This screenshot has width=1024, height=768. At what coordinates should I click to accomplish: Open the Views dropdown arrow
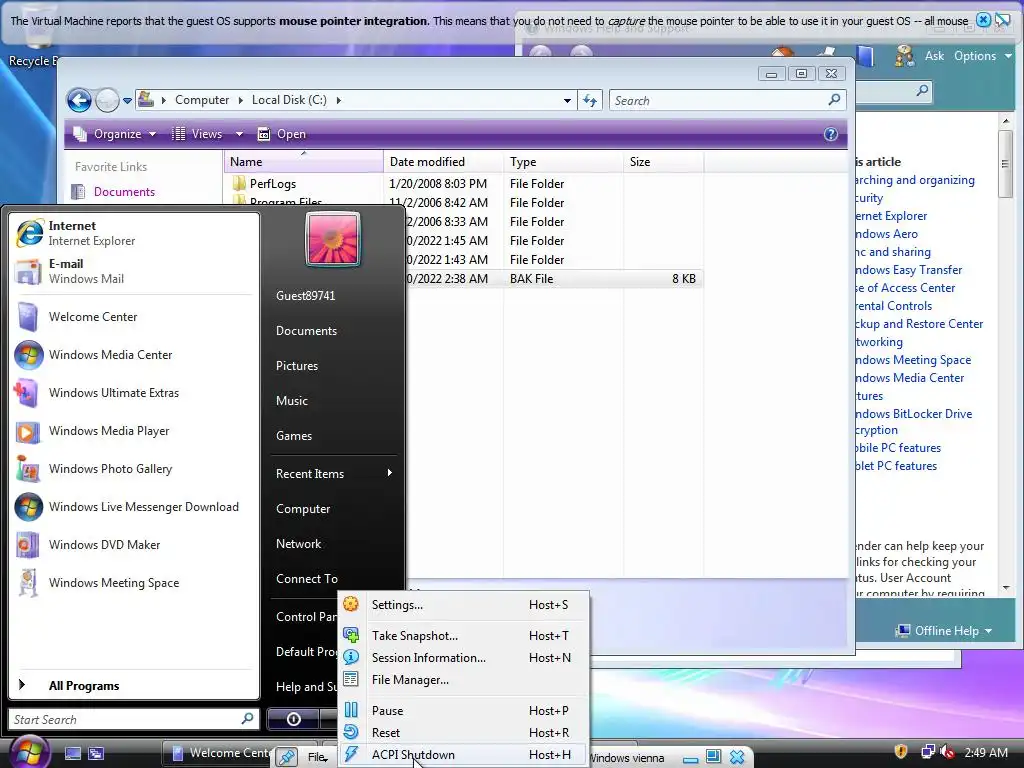[239, 134]
